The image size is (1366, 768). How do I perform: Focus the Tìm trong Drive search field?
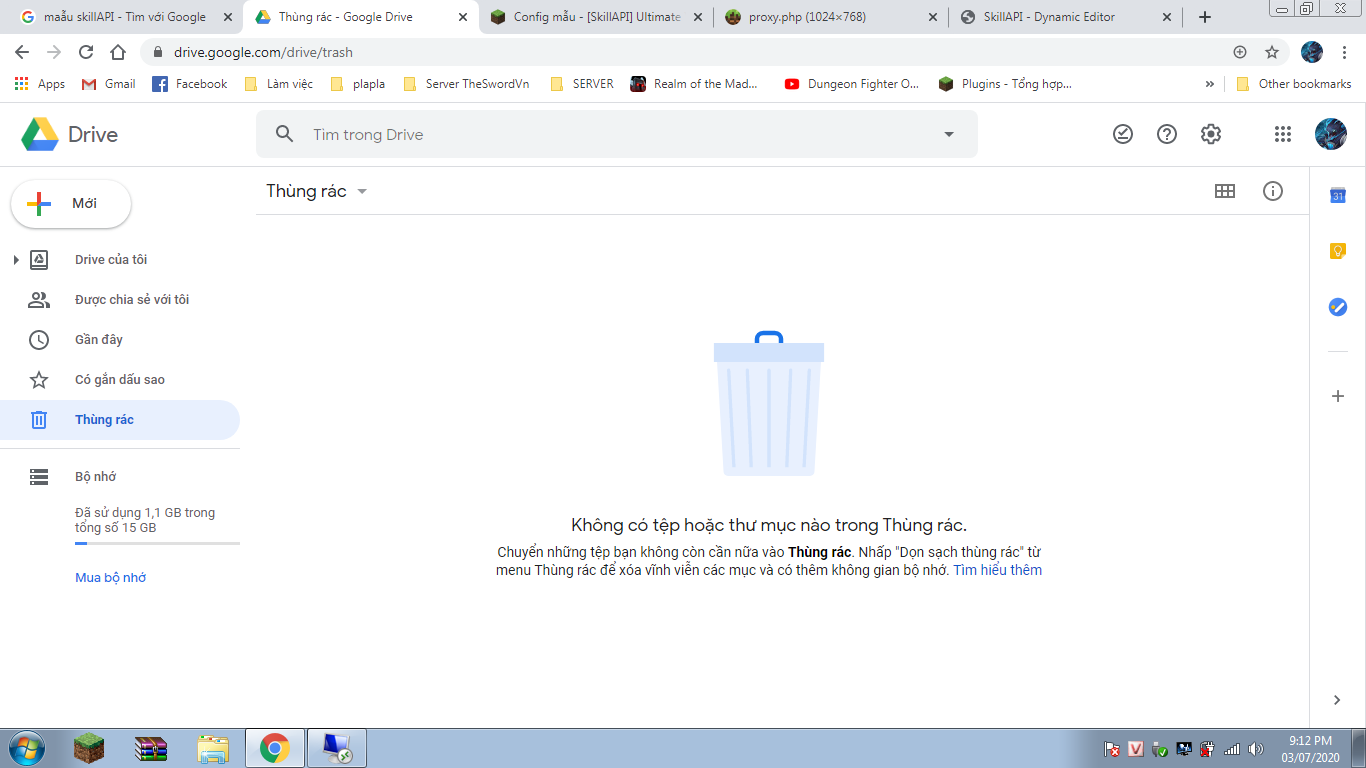pyautogui.click(x=600, y=135)
